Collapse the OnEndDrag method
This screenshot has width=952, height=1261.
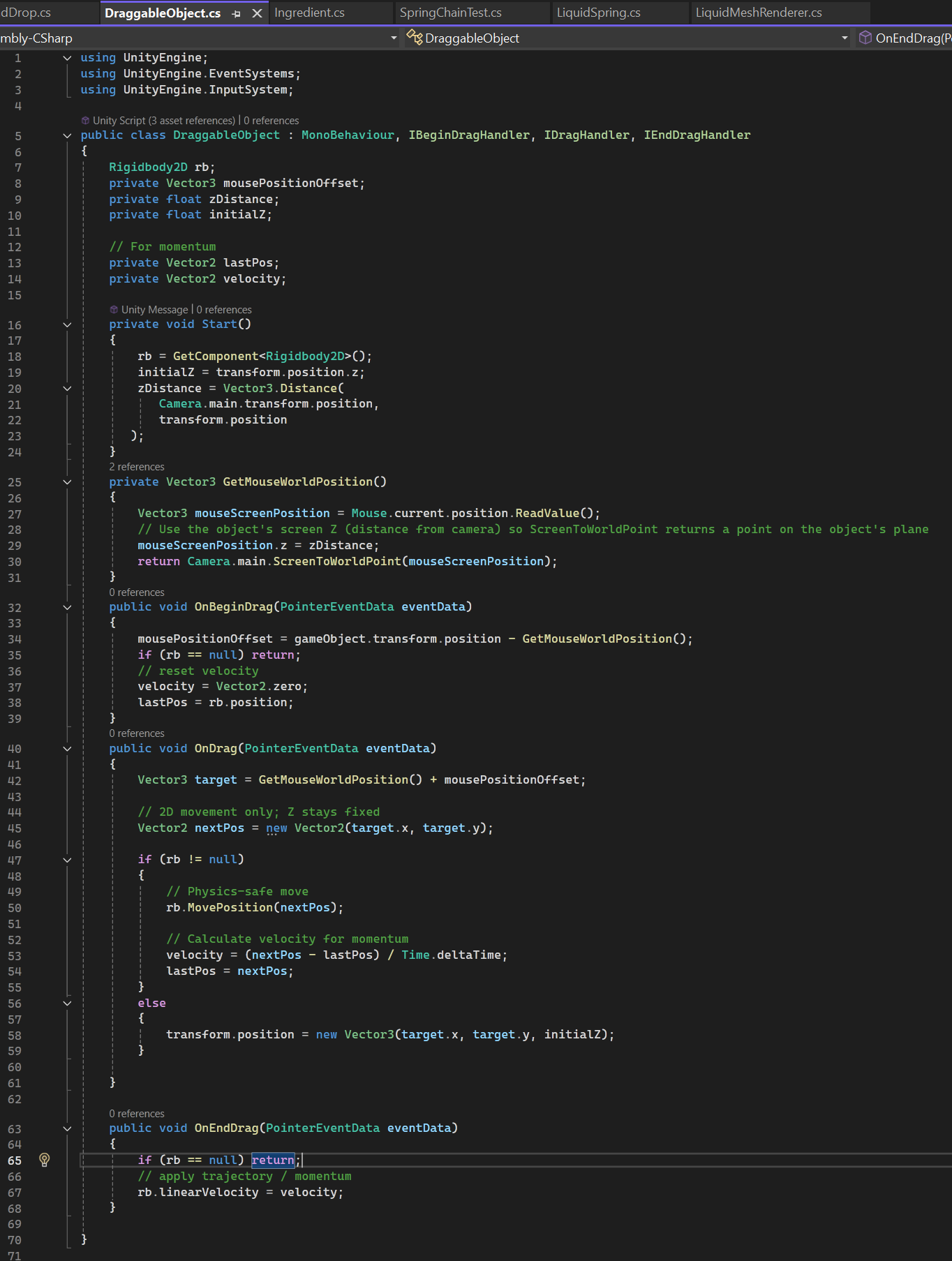pyautogui.click(x=67, y=1128)
